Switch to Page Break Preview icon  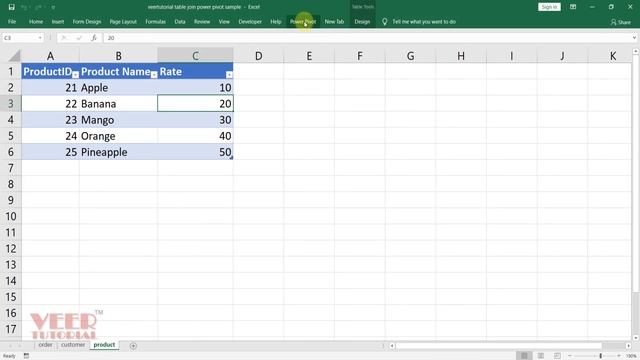point(557,356)
